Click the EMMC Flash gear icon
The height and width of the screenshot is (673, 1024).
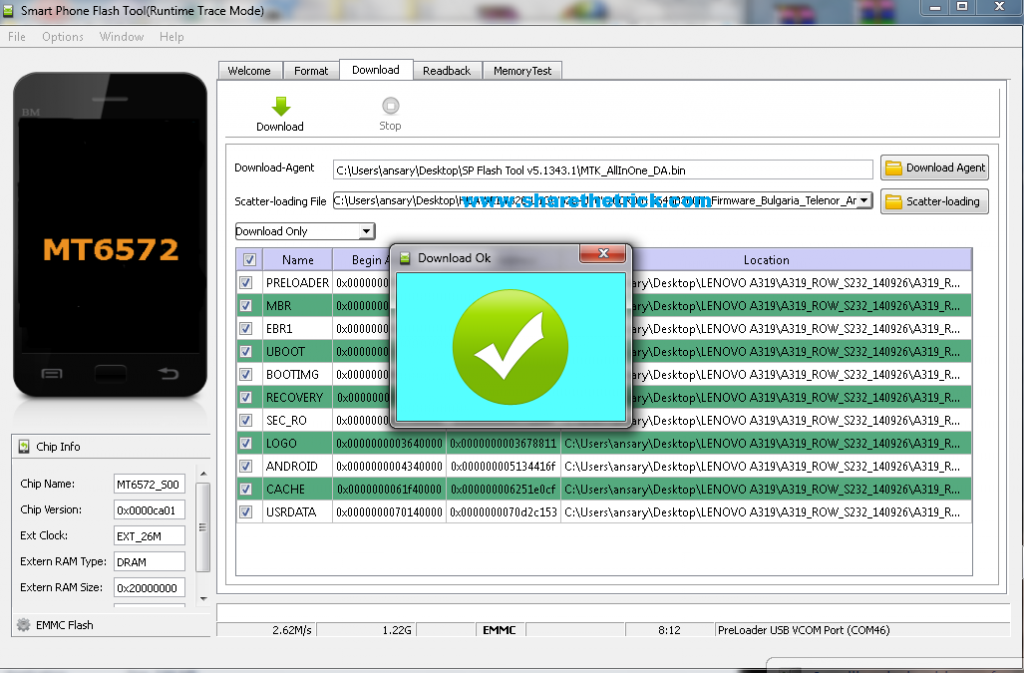coord(23,625)
